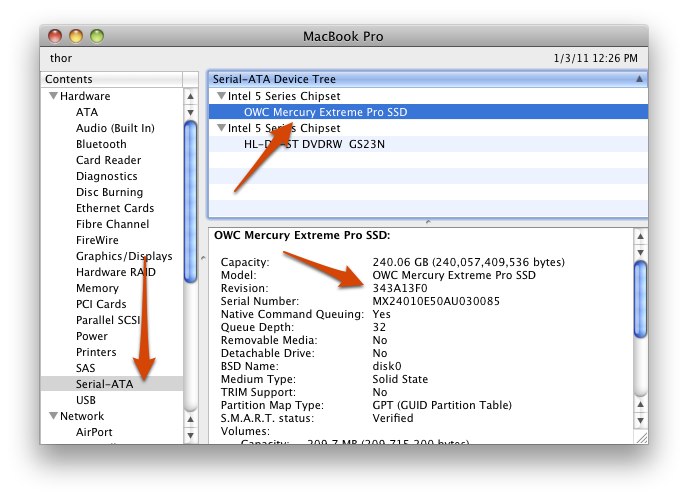The image size is (688, 499).
Task: Select OWC Mercury Extreme Pro SSD row
Action: coord(428,112)
